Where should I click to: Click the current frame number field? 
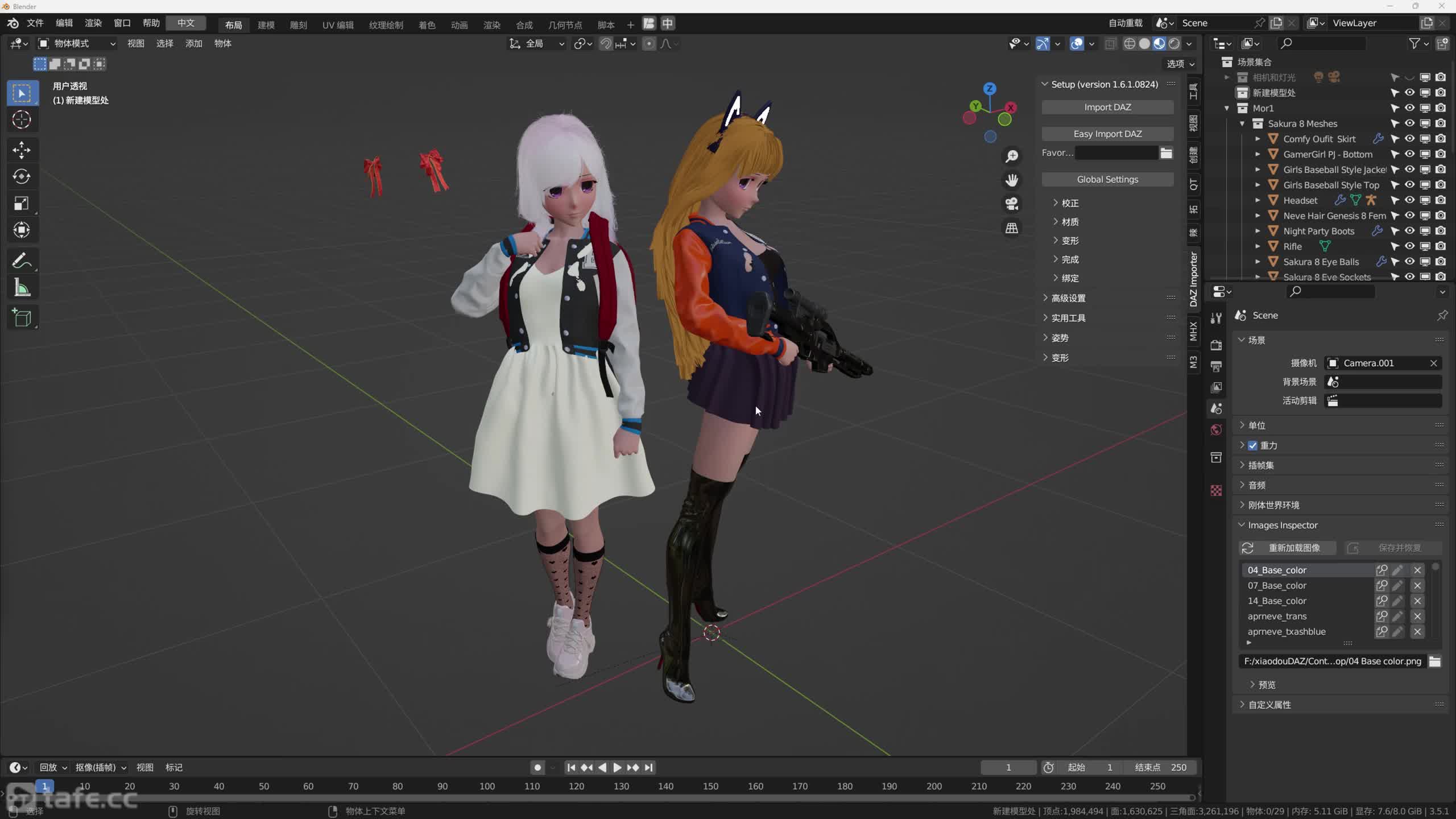click(x=1008, y=768)
